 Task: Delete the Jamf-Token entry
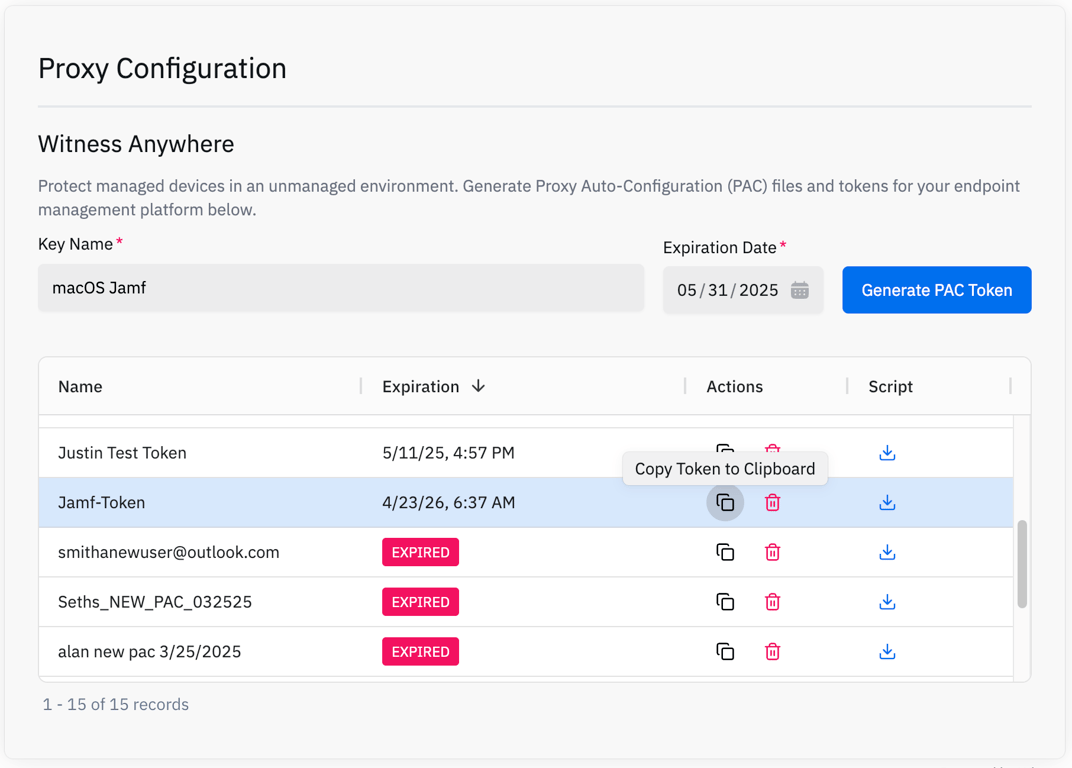pyautogui.click(x=772, y=503)
